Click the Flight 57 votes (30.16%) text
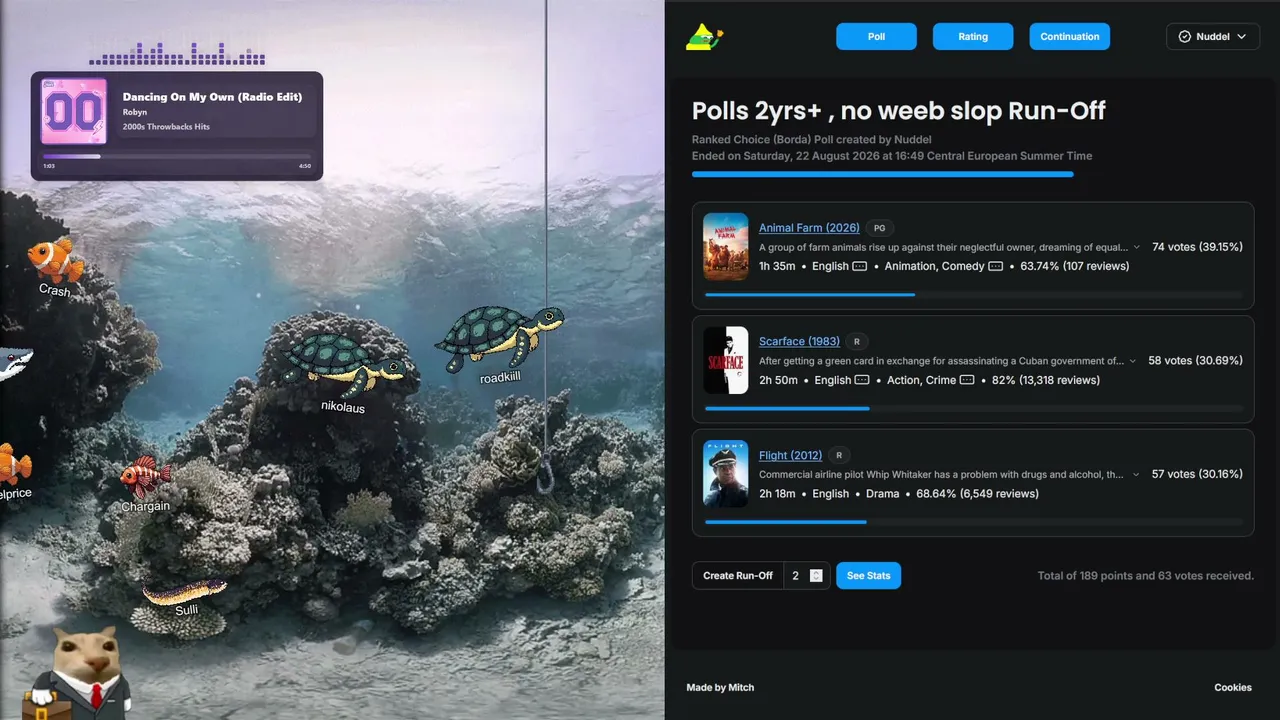The width and height of the screenshot is (1280, 720). pos(1197,475)
